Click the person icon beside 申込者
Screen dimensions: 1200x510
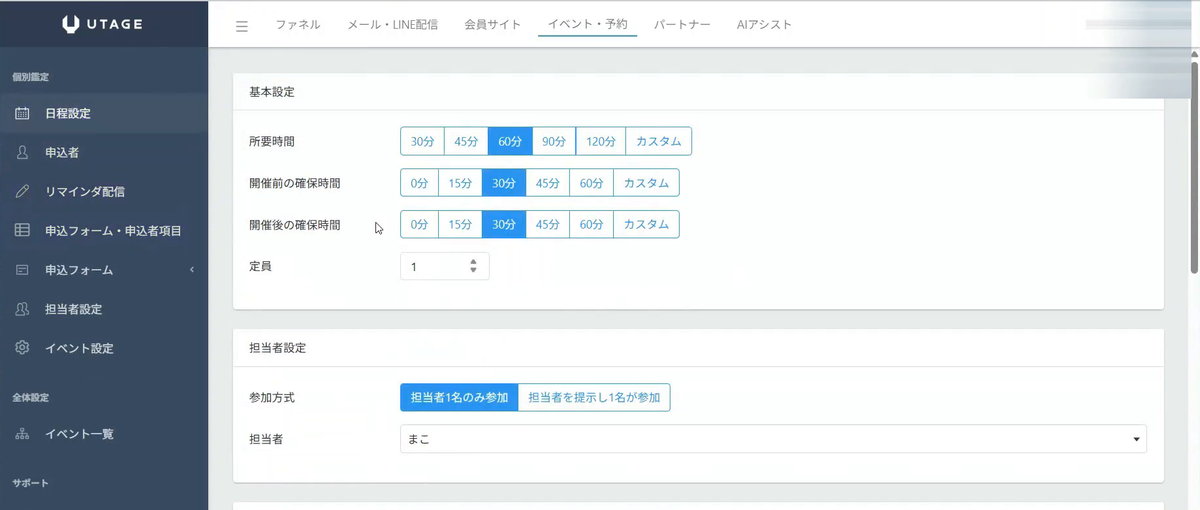[x=22, y=152]
